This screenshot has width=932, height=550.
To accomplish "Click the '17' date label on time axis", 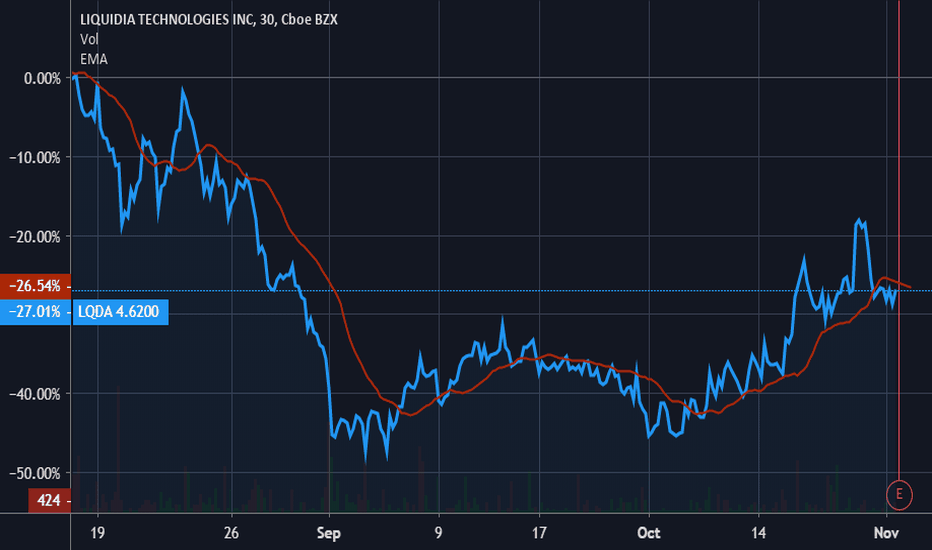I will 539,532.
